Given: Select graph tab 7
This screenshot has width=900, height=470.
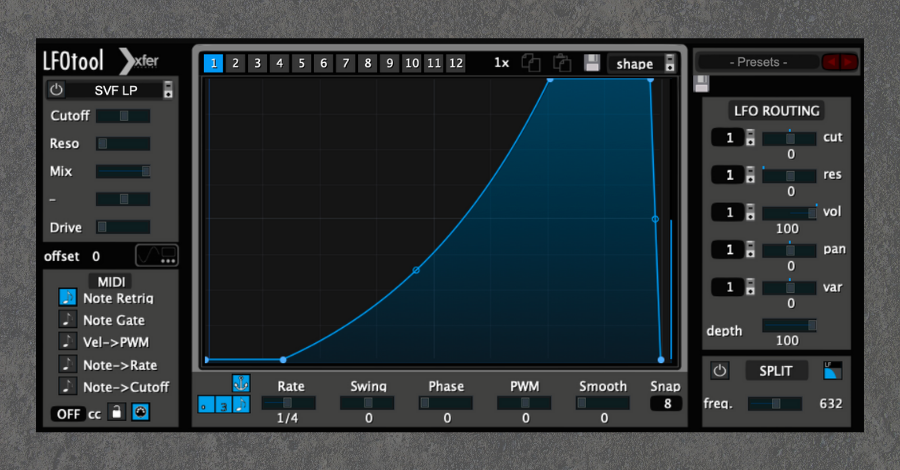Looking at the screenshot, I should coord(346,63).
